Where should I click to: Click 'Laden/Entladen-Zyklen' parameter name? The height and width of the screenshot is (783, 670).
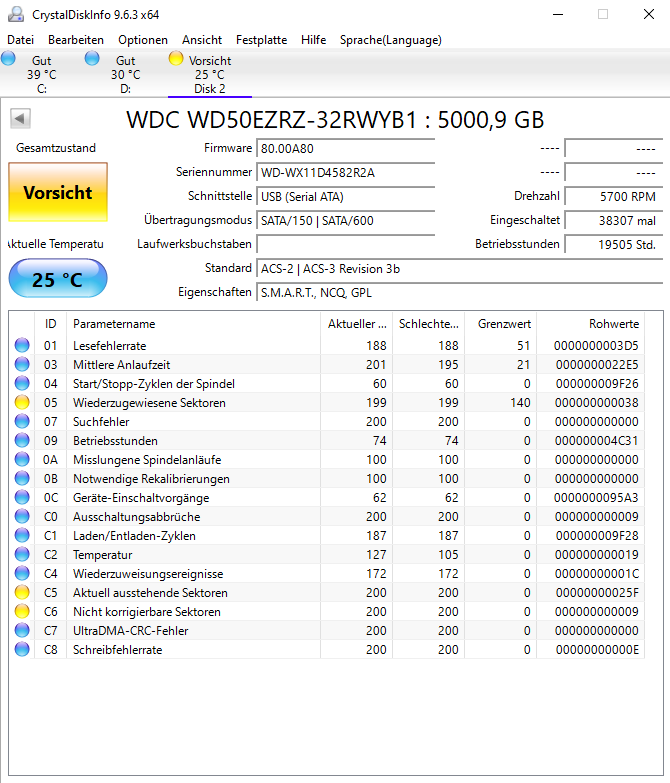[134, 536]
